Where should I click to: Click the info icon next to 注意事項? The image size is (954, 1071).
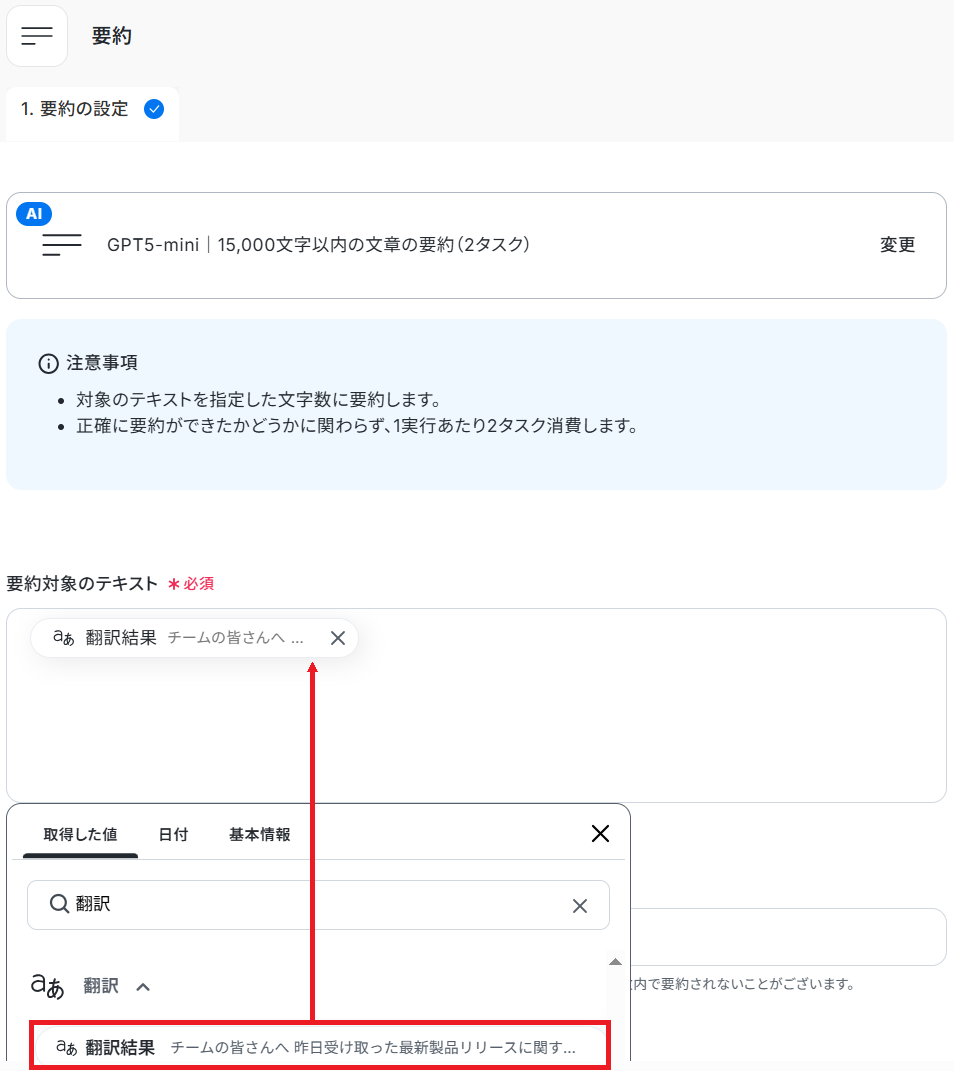tap(48, 363)
